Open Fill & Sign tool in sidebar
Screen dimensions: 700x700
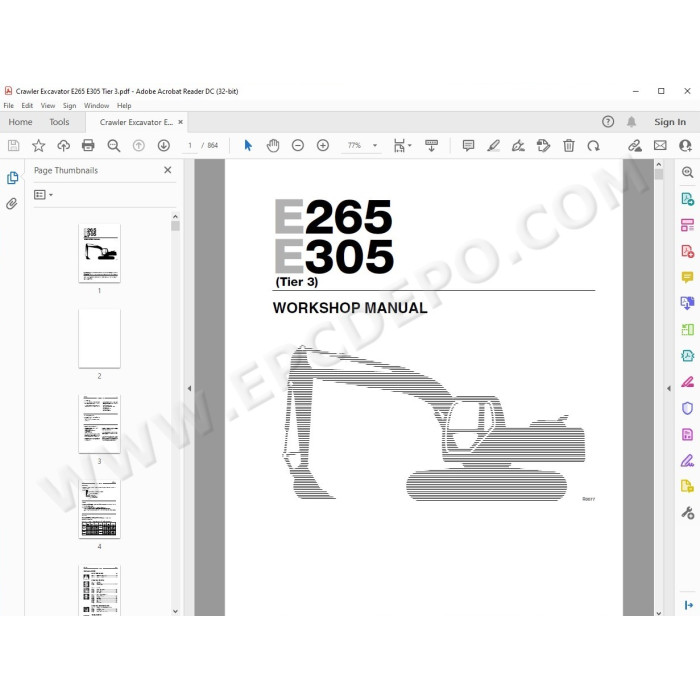click(x=688, y=460)
